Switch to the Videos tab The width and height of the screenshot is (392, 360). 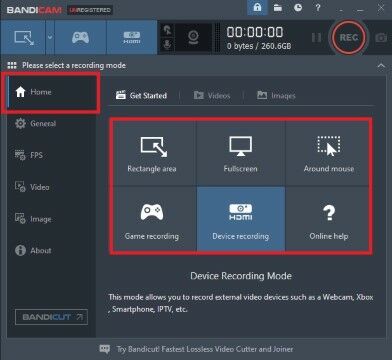[x=212, y=96]
